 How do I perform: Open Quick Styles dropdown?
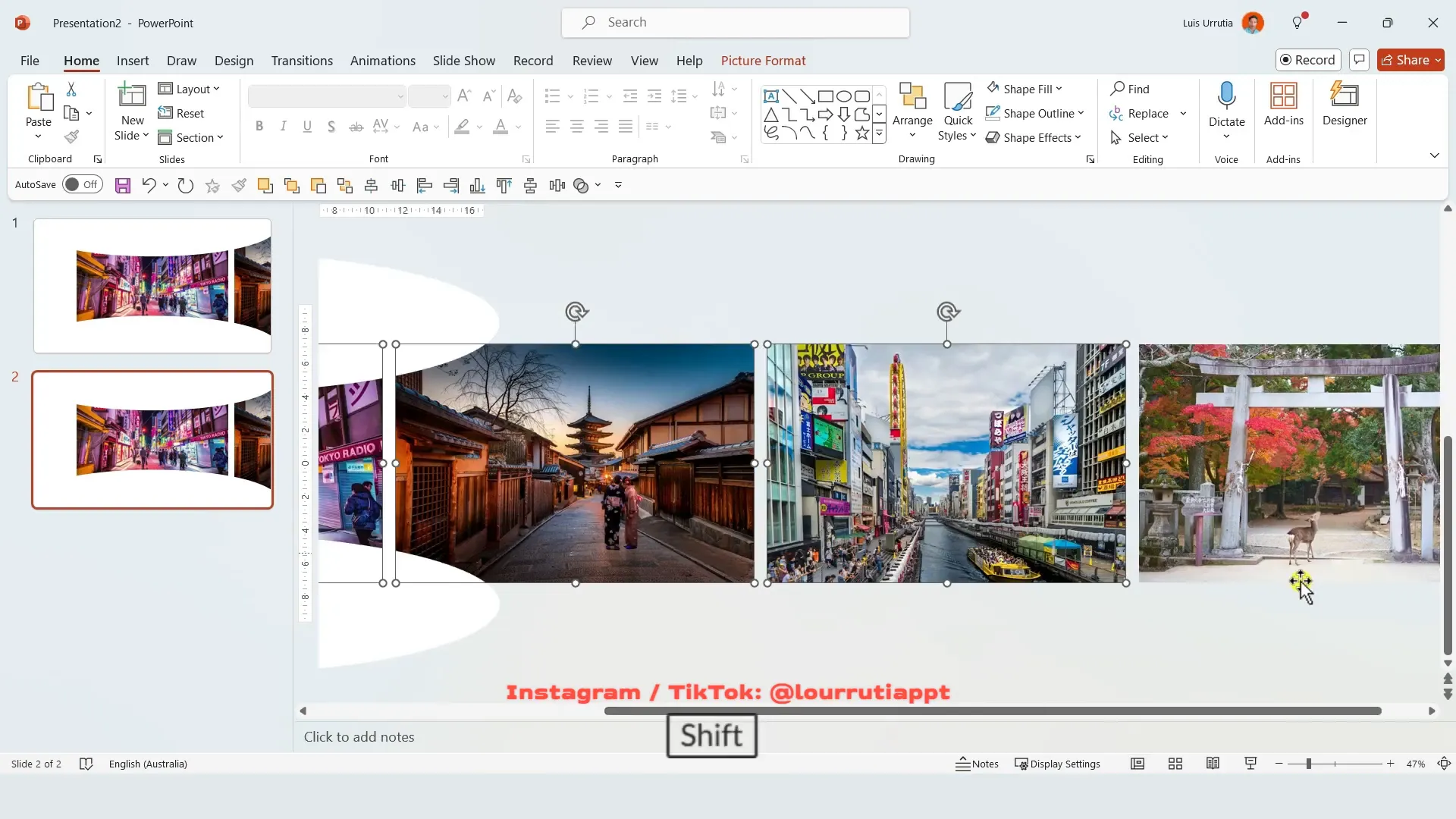coord(958,127)
